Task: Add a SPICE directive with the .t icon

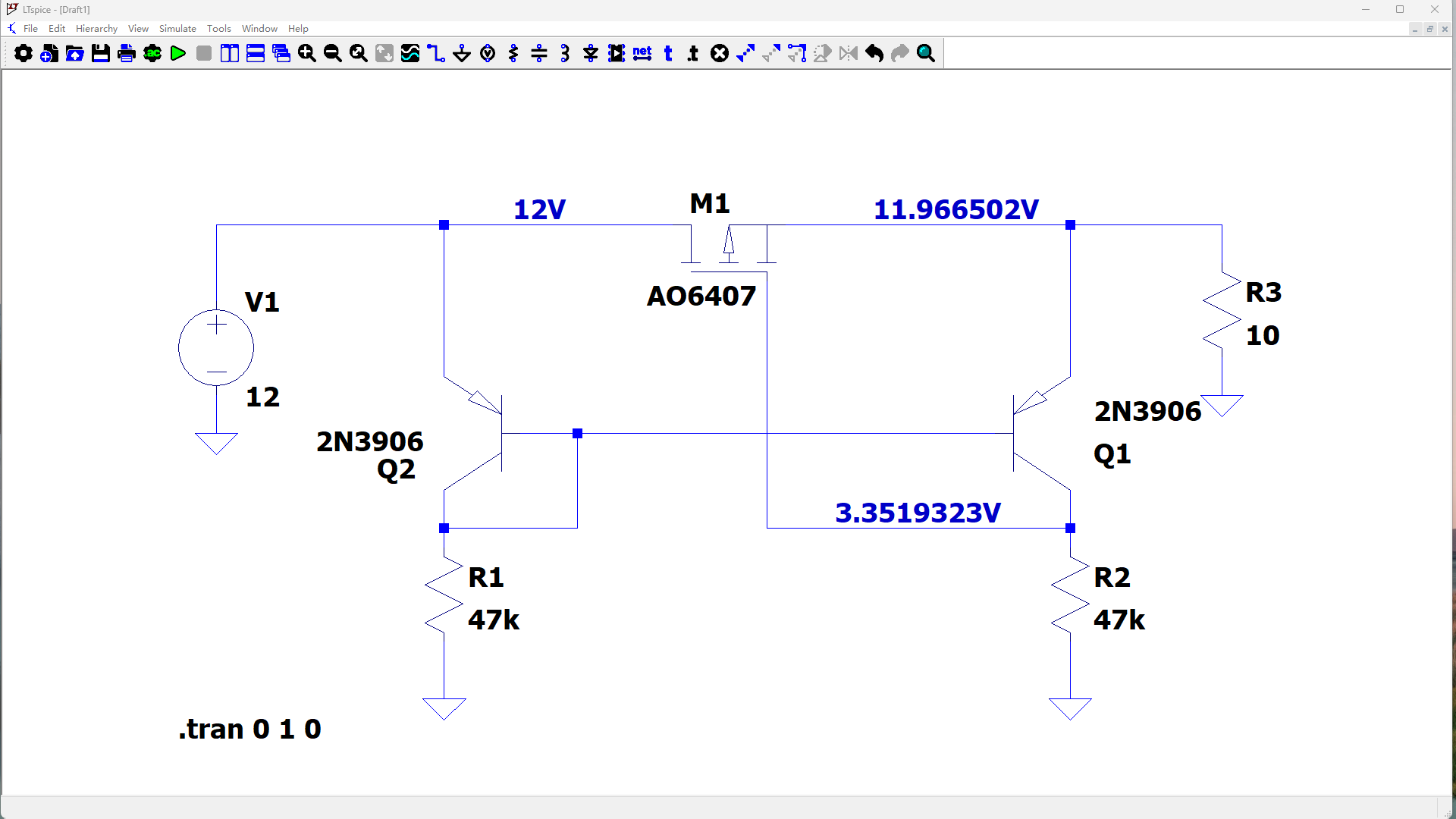Action: point(693,53)
